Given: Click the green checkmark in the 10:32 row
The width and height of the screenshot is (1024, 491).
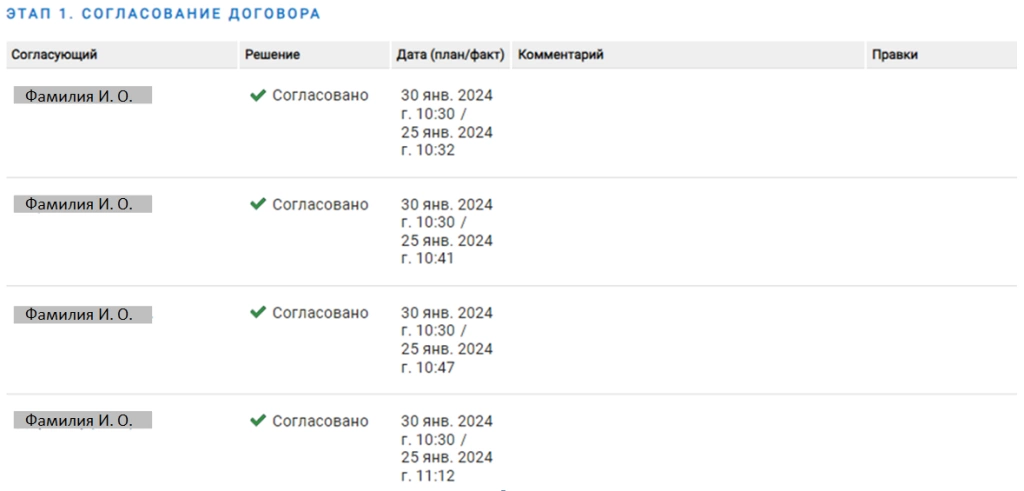Looking at the screenshot, I should coord(257,95).
